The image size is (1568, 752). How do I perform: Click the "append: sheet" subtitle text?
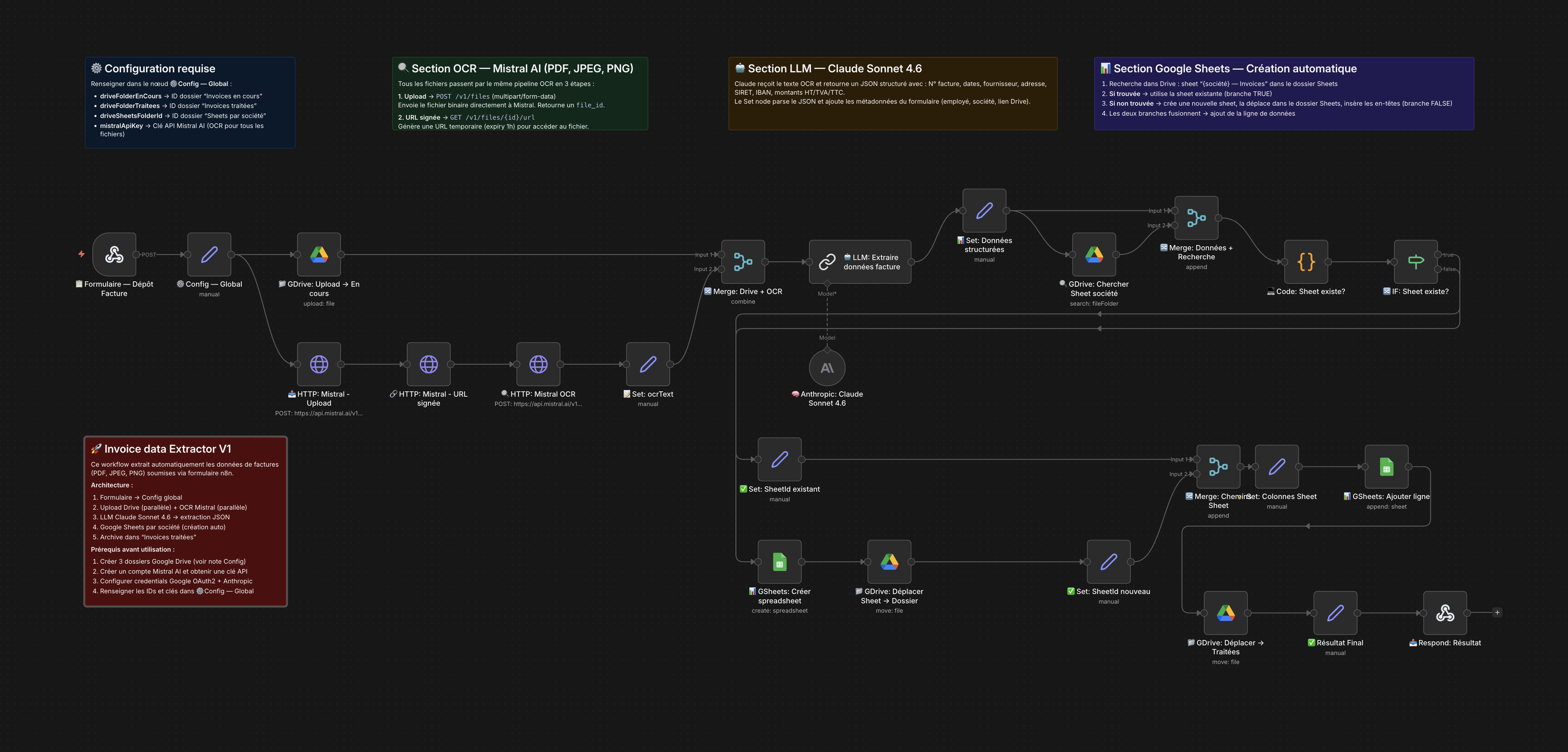(x=1387, y=507)
